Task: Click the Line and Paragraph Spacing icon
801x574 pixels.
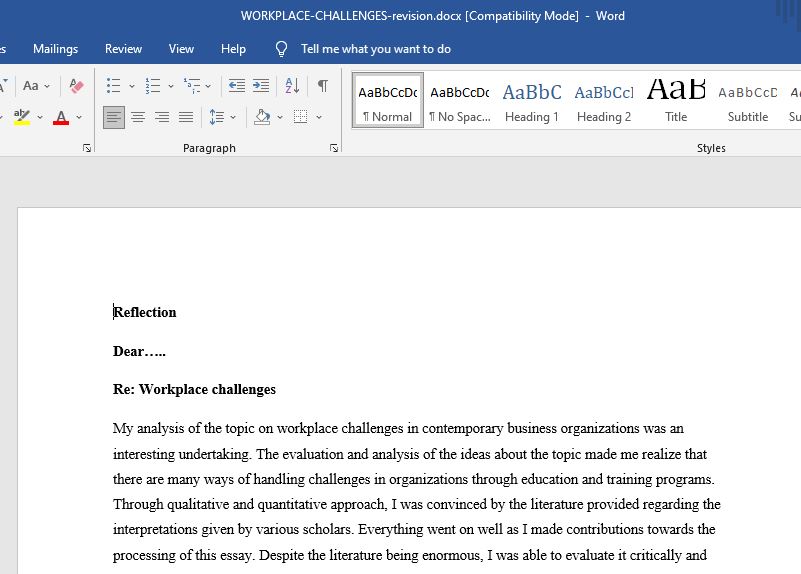Action: 217,117
